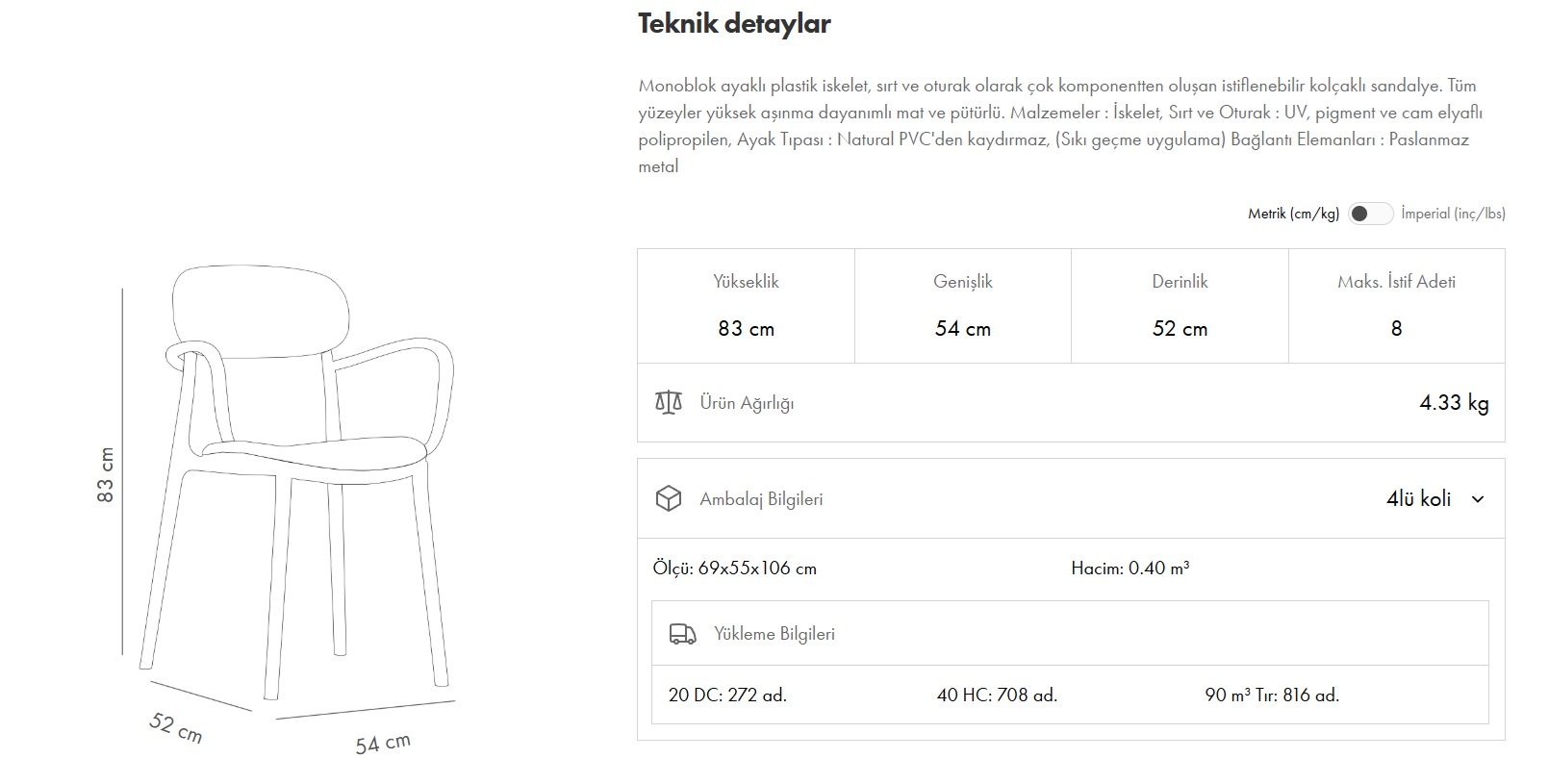Click the Ürün Ağırlığı 4.33 kg value
The image size is (1548, 784).
1454,403
